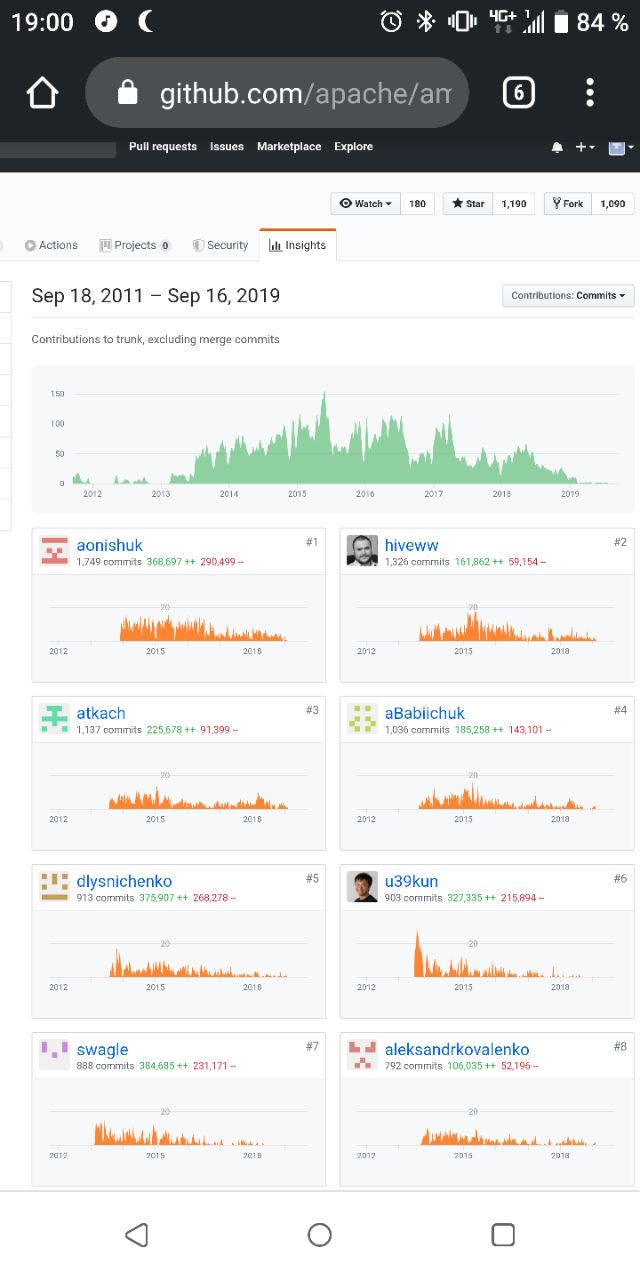This screenshot has width=640, height=1280.
Task: View dlysnichenko's 913 commits
Action: [x=105, y=898]
